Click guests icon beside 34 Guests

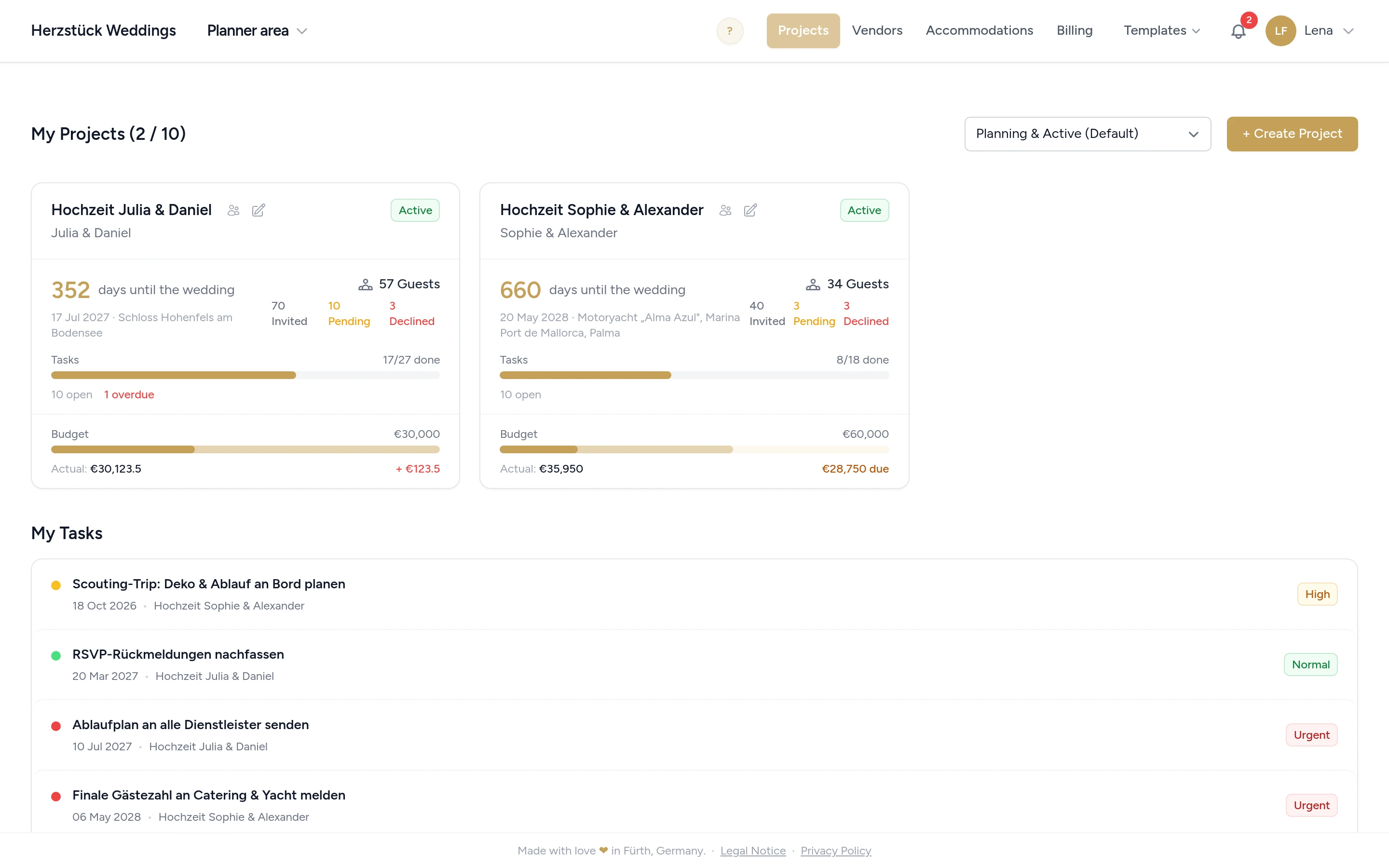813,285
